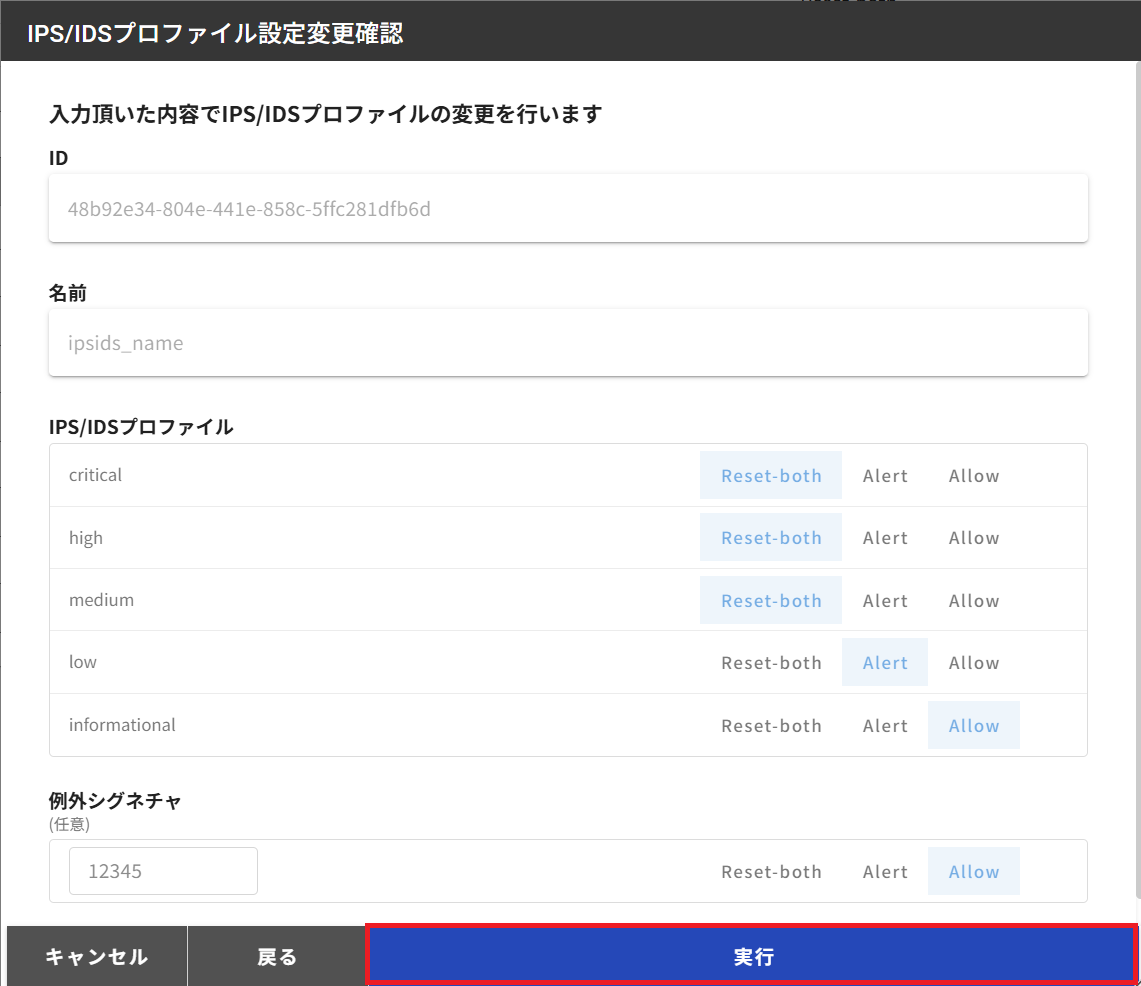Click the 実行 execute button
The image size is (1141, 986).
pyautogui.click(x=752, y=956)
